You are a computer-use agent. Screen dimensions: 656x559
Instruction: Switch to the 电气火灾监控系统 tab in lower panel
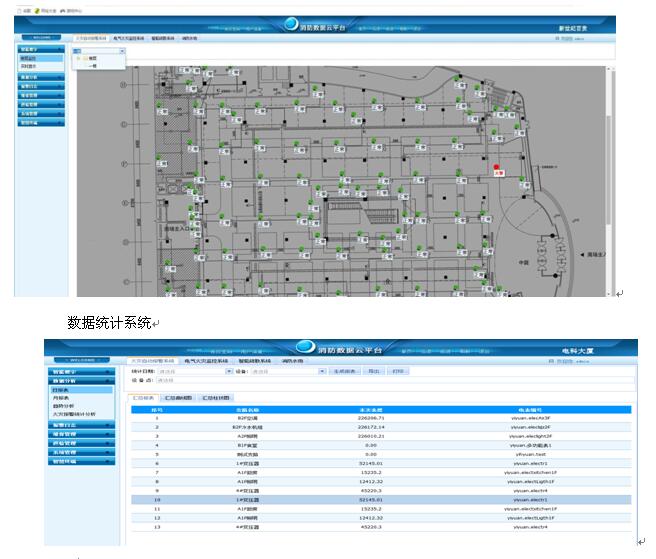point(206,360)
